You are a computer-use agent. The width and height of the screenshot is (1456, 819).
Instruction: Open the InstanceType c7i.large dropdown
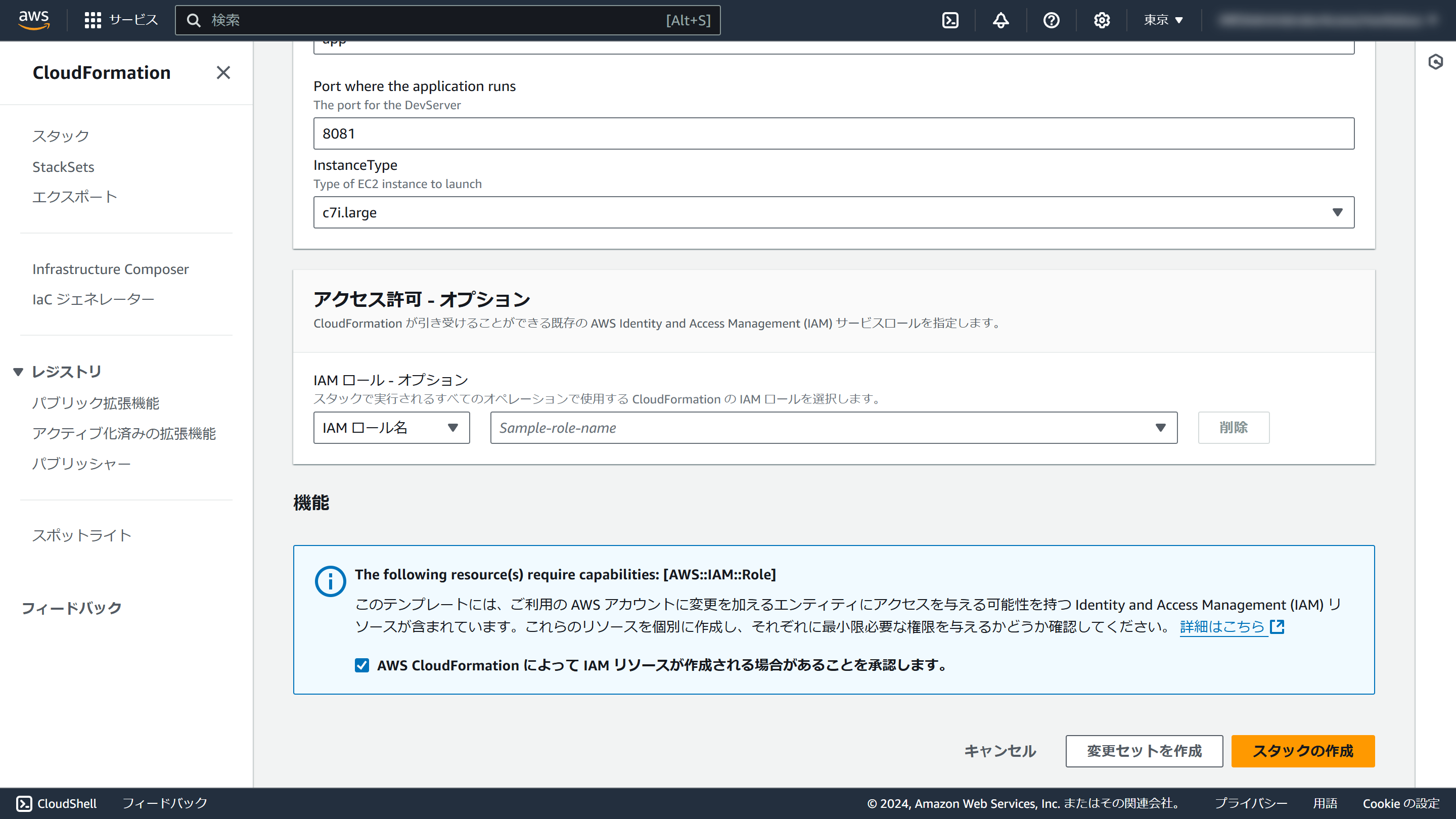(833, 212)
